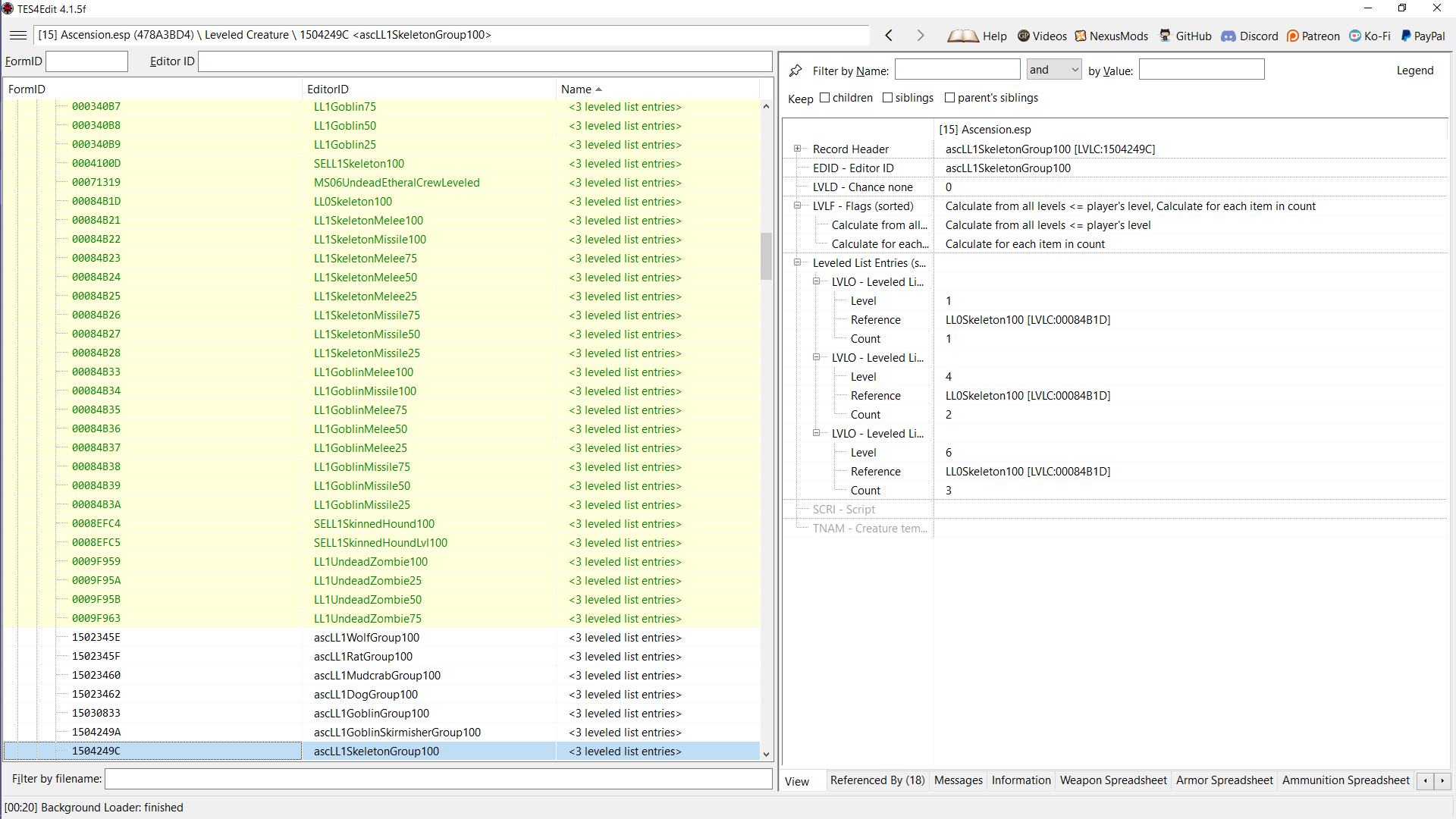Open Help book icon
This screenshot has width=1456, height=819.
pos(963,36)
